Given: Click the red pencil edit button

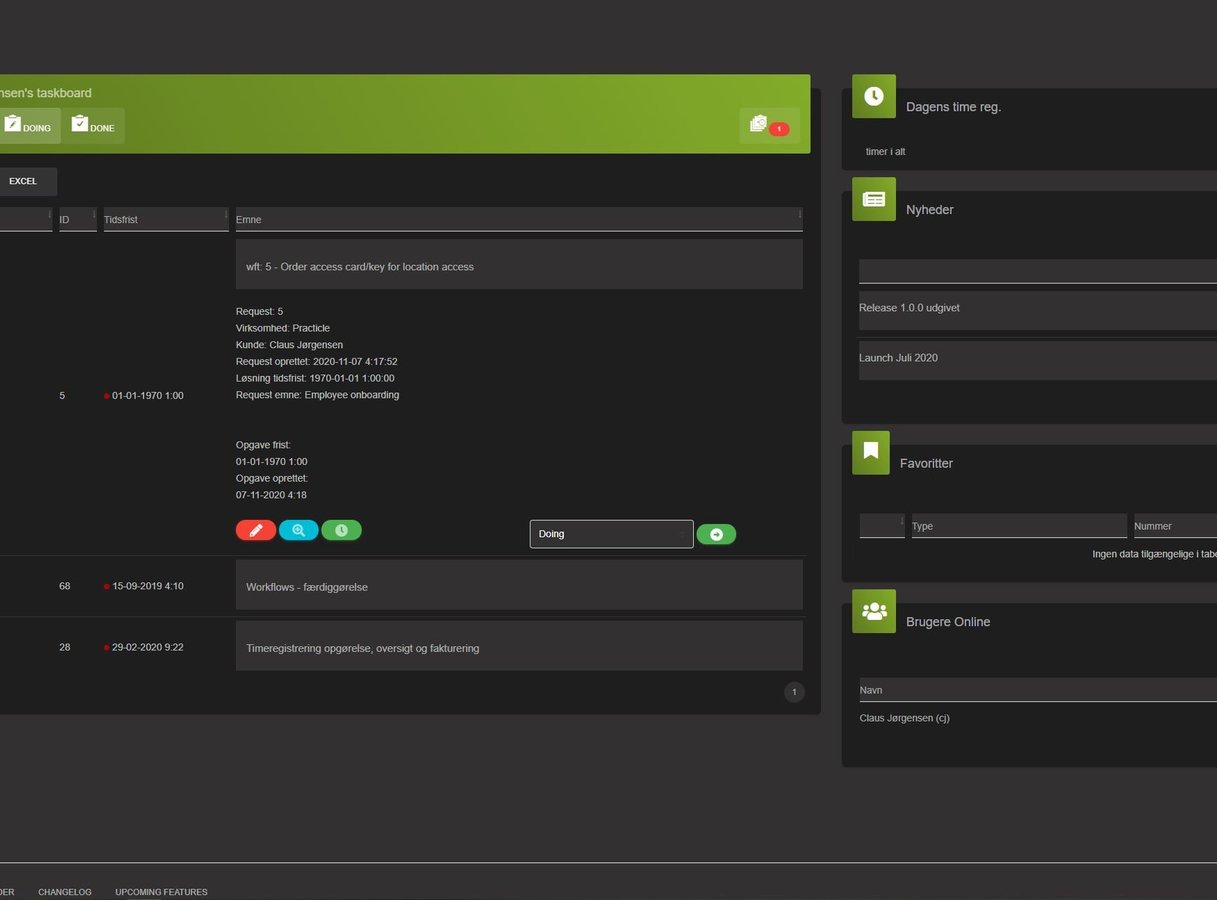Looking at the screenshot, I should coord(256,531).
